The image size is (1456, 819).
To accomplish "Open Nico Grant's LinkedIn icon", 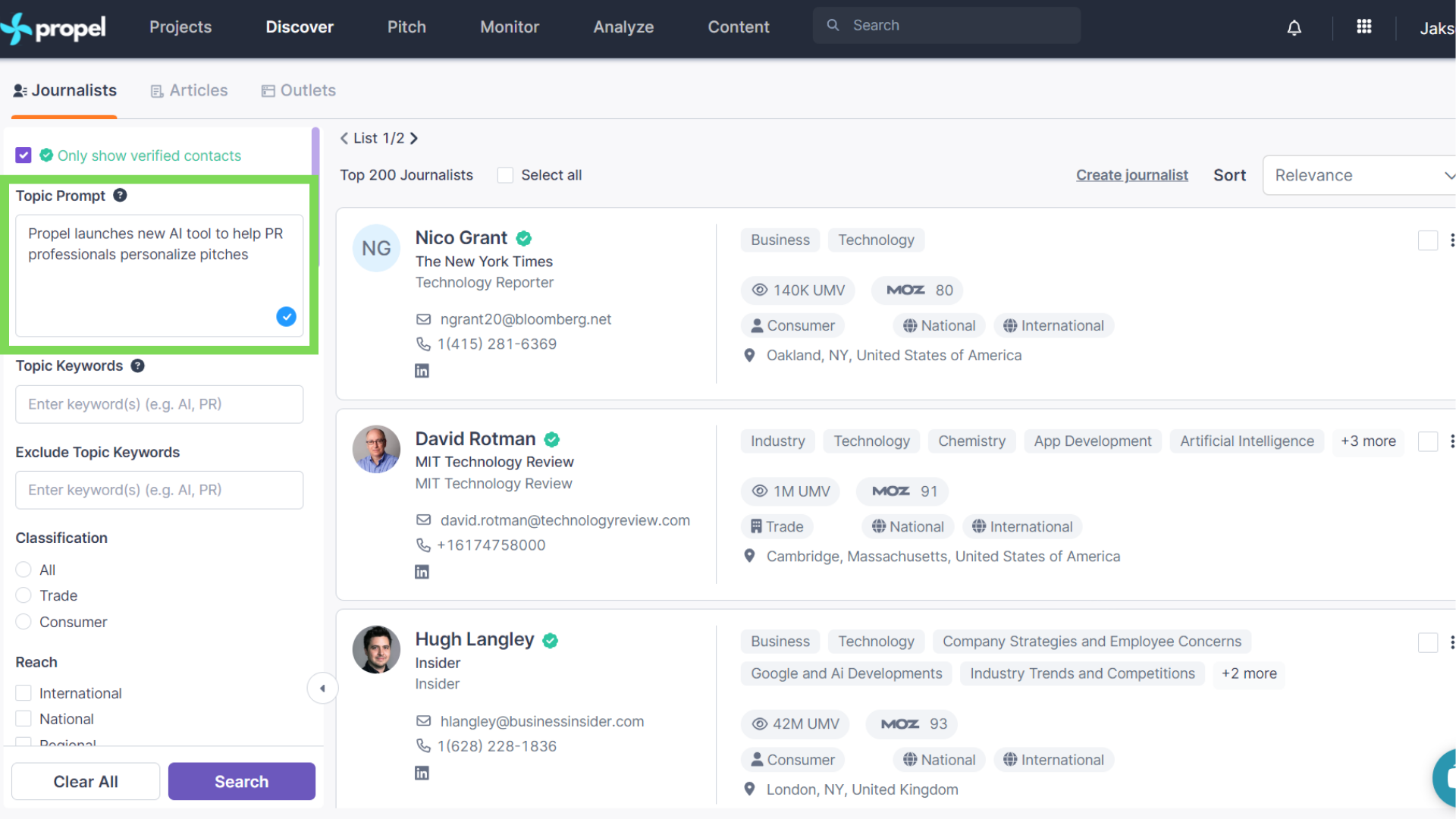I will pos(422,371).
